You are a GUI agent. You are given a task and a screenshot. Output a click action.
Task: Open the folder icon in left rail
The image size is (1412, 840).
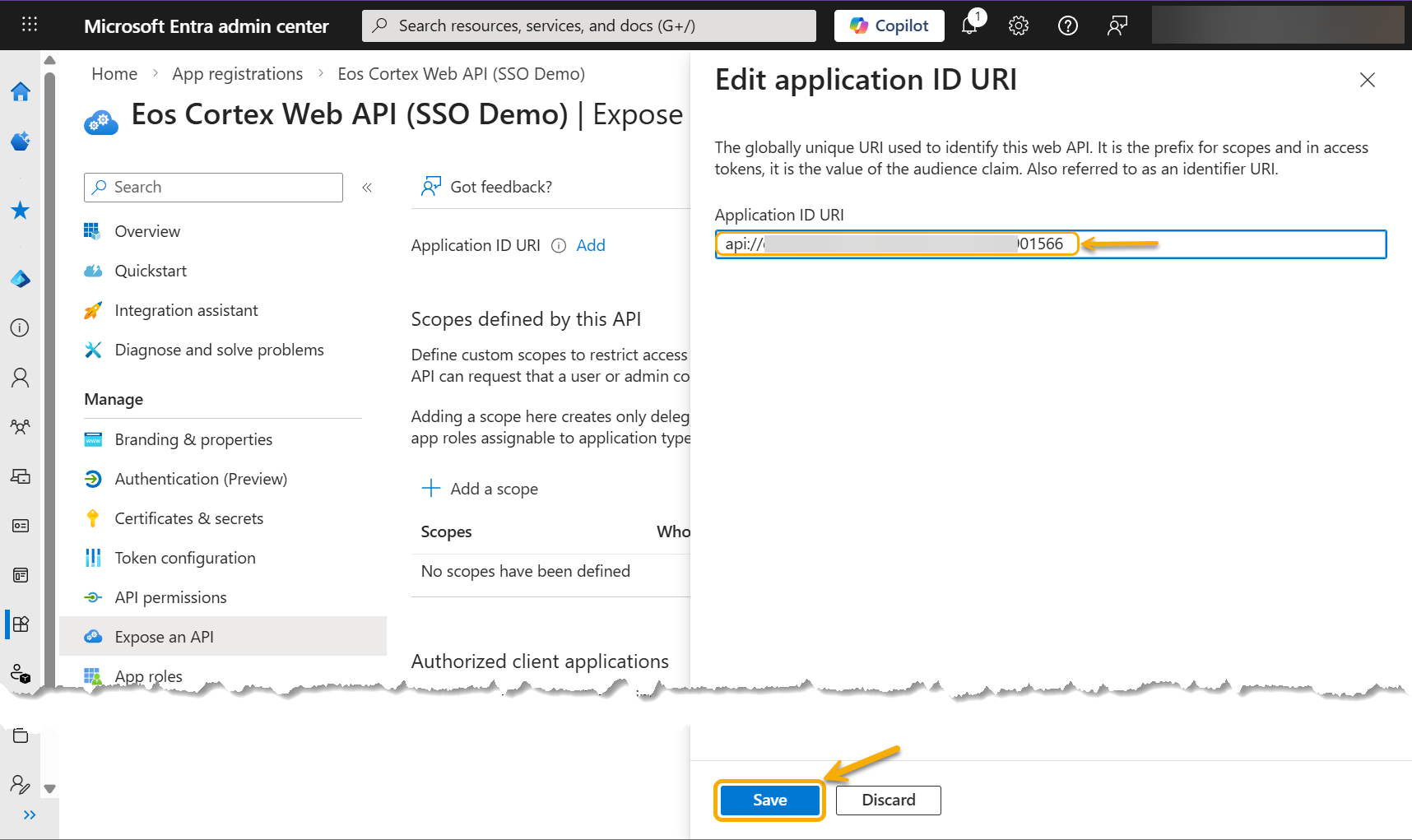tap(21, 736)
